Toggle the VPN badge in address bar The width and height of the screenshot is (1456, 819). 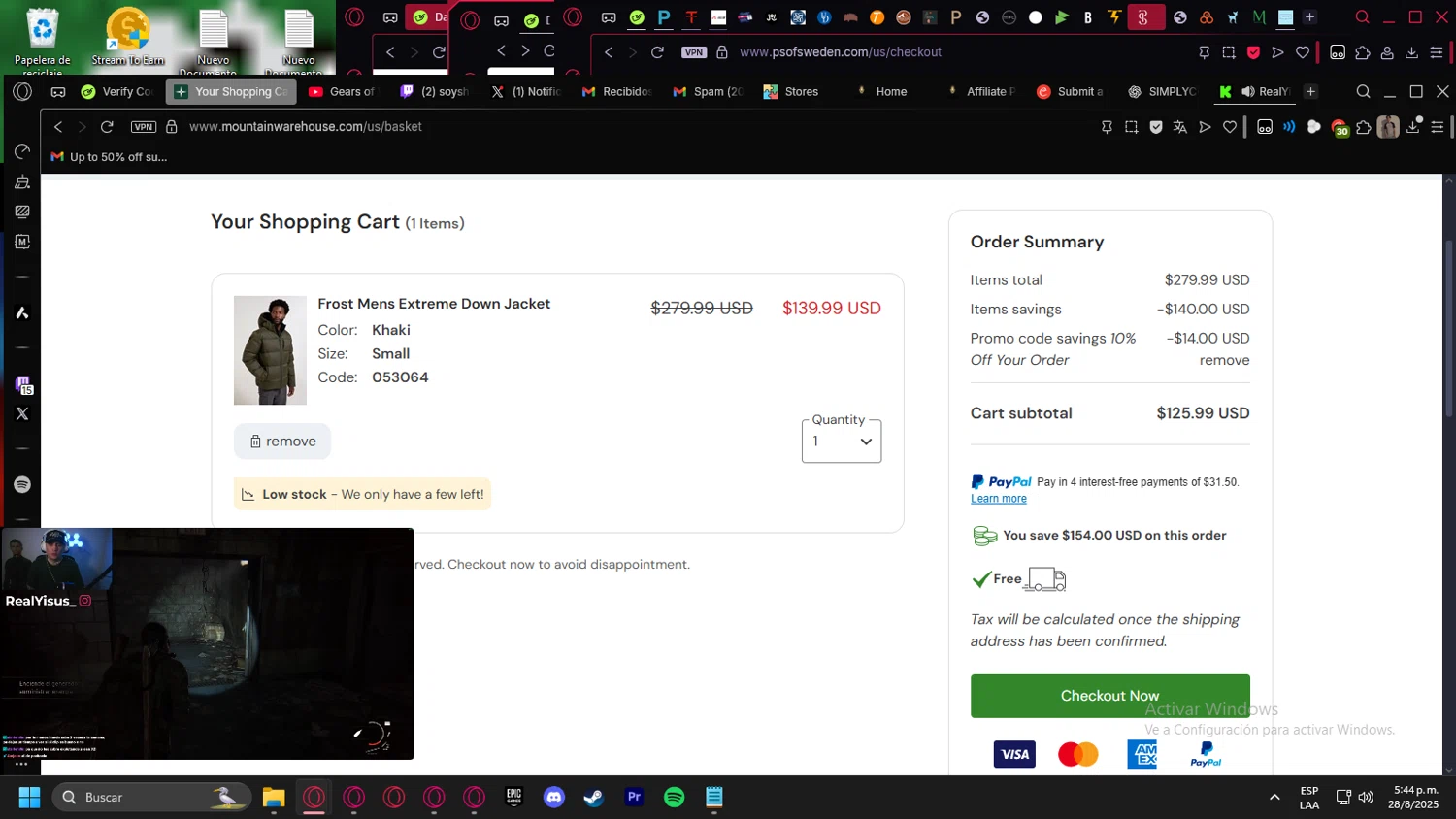coord(144,127)
